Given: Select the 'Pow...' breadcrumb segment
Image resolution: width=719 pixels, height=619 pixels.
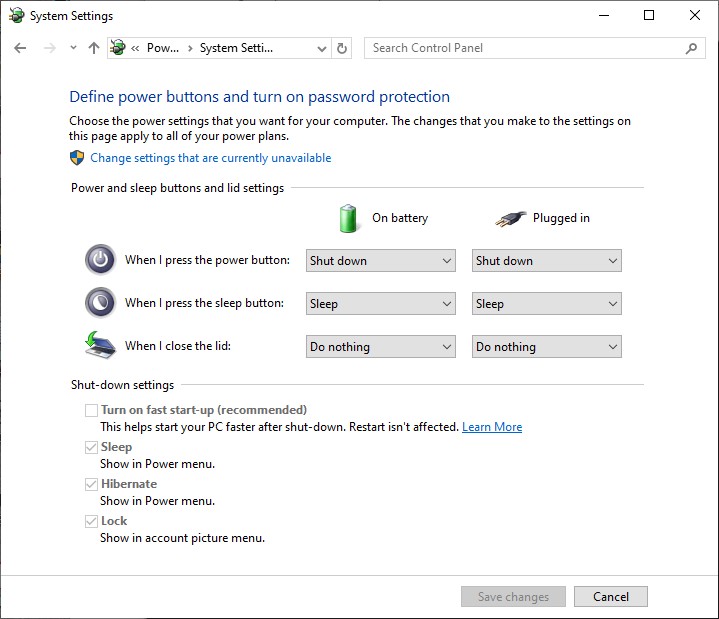Looking at the screenshot, I should click(163, 48).
